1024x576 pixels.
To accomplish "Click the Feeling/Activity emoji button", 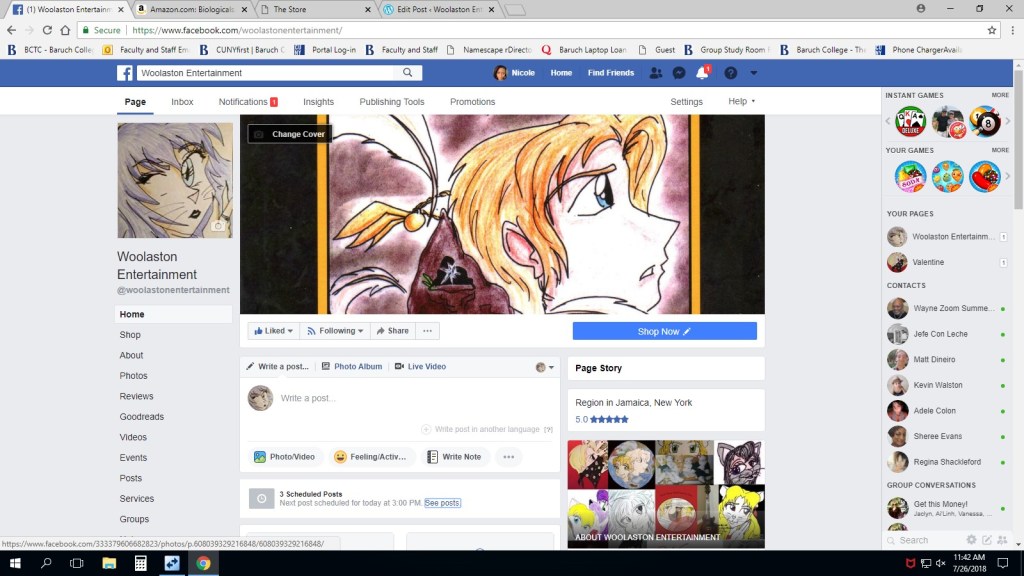I will coord(370,457).
